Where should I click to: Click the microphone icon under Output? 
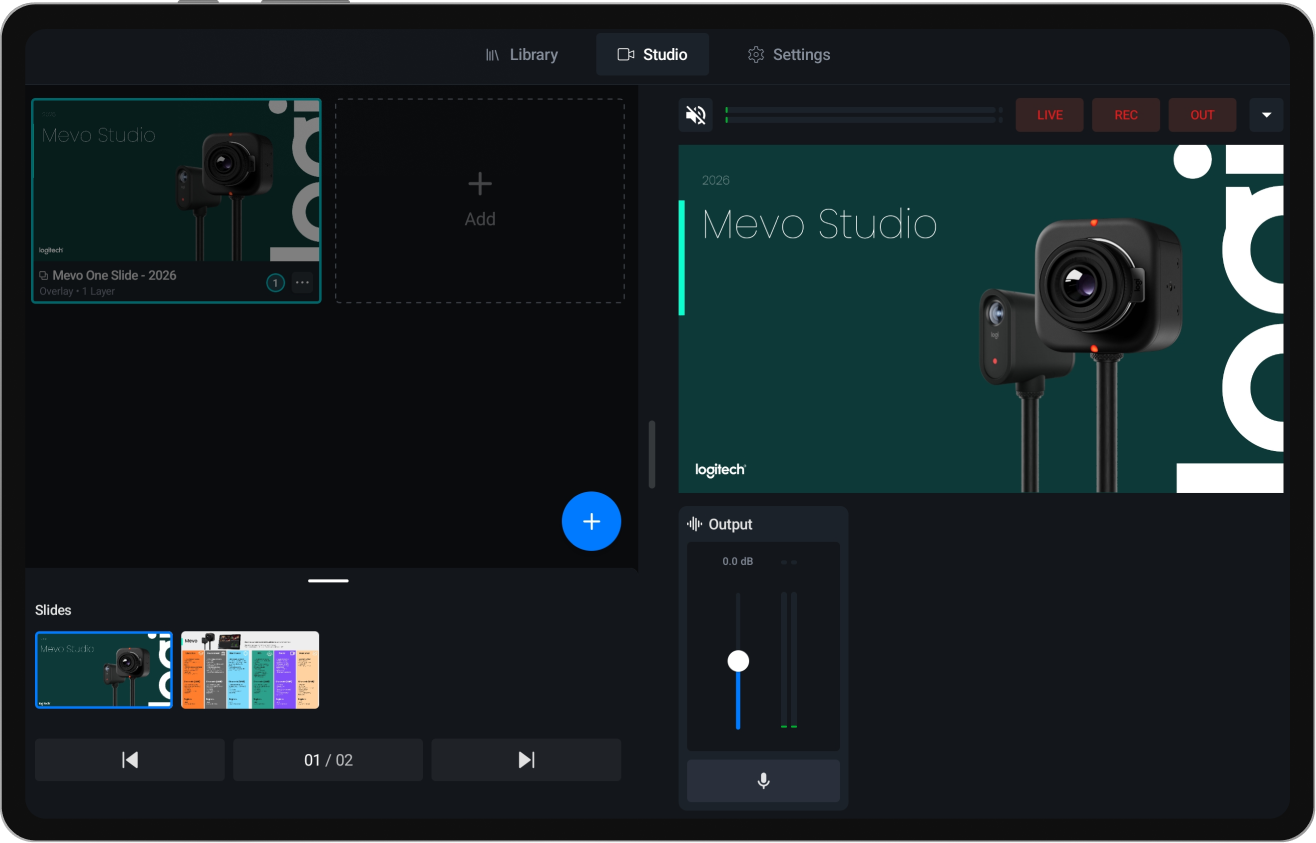pyautogui.click(x=763, y=781)
